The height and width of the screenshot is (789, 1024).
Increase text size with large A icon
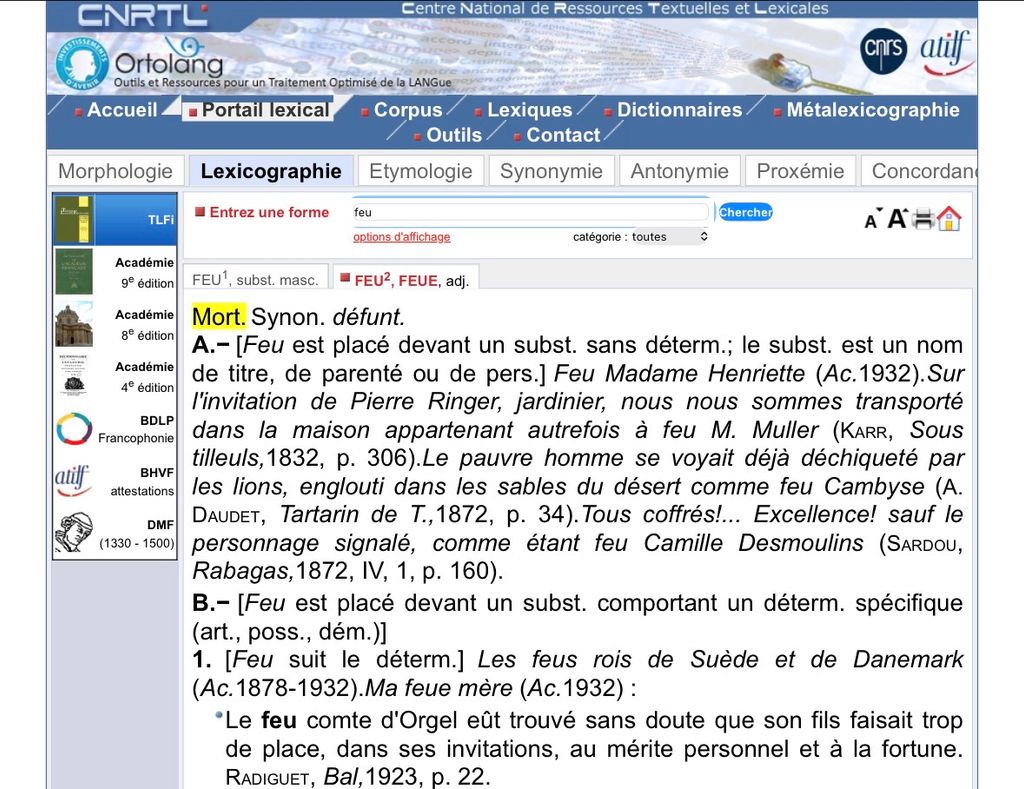point(897,218)
